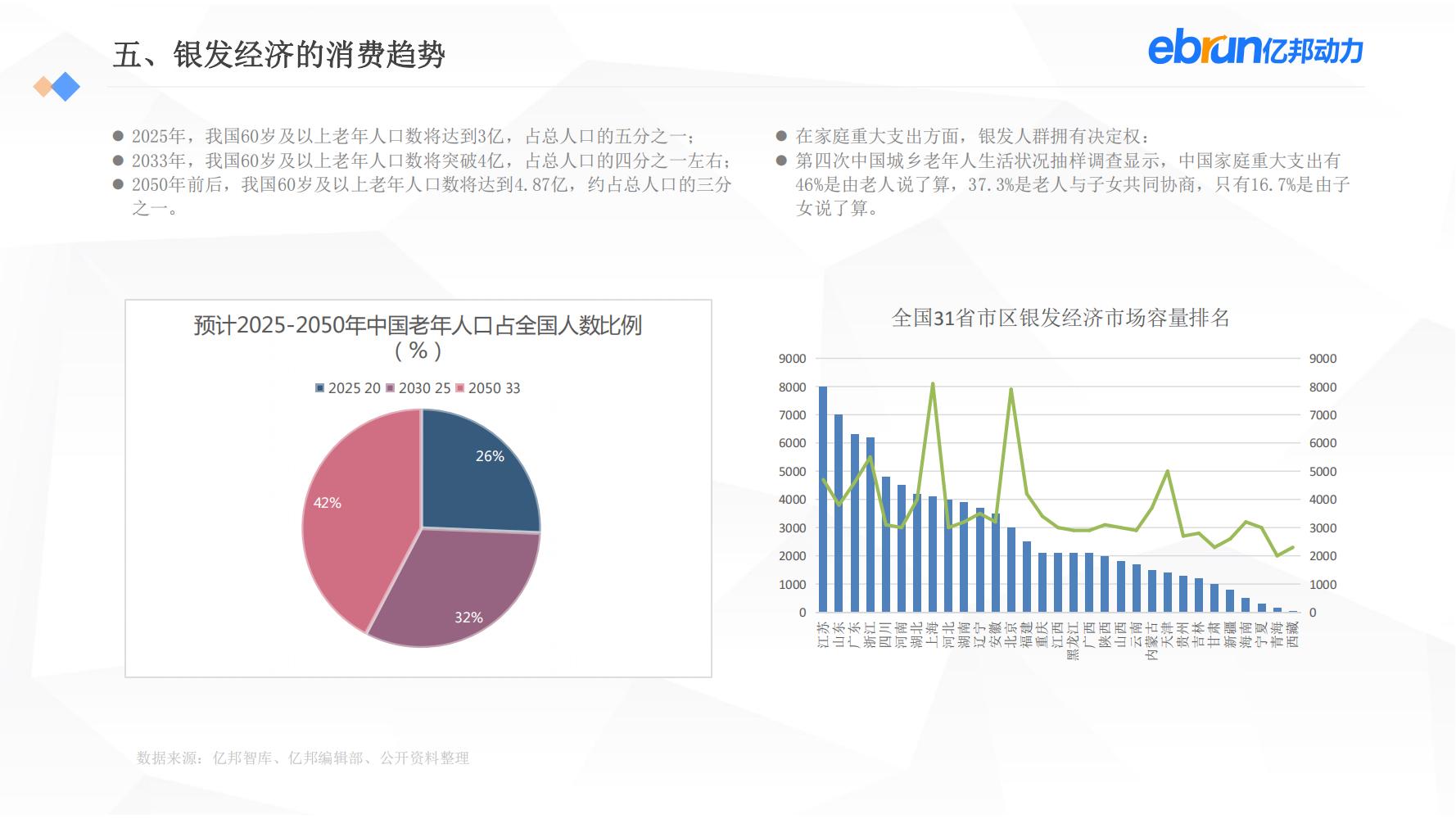Image resolution: width=1456 pixels, height=819 pixels.
Task: Click the bullet icon before 在家庭重大支出 text
Action: pos(781,134)
